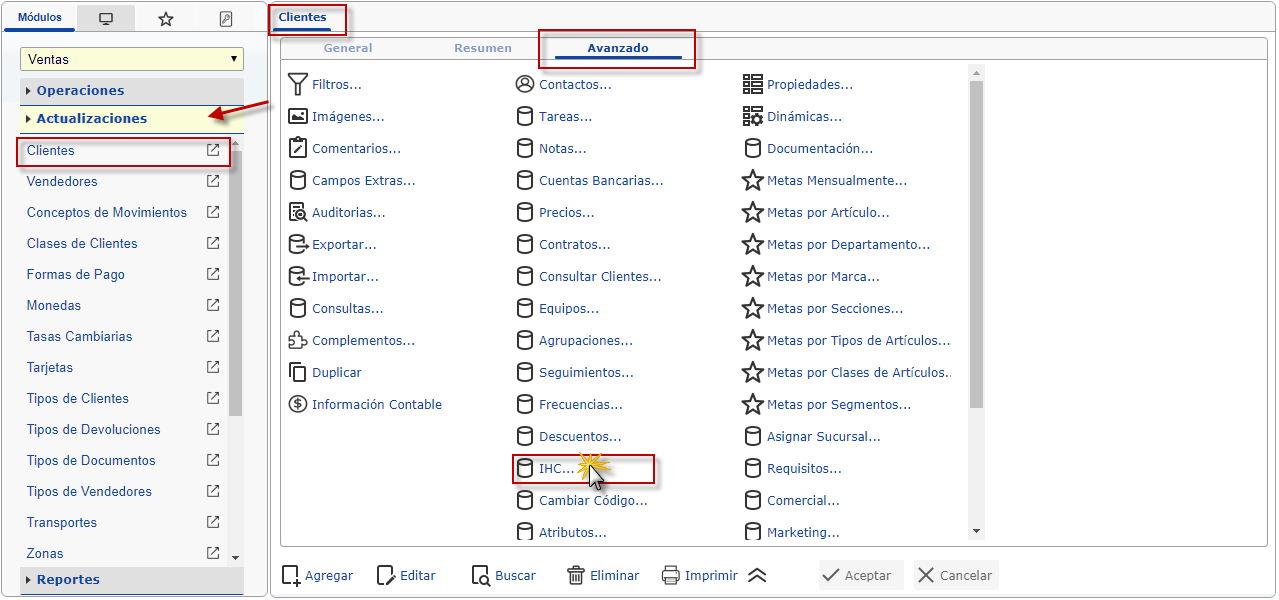
Task: Click the Editar button
Action: [406, 575]
